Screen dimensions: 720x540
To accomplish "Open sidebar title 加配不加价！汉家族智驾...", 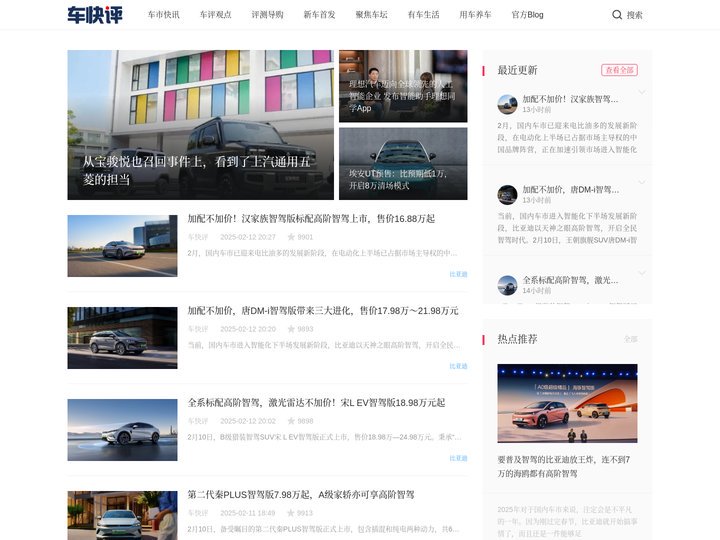I will [x=570, y=99].
